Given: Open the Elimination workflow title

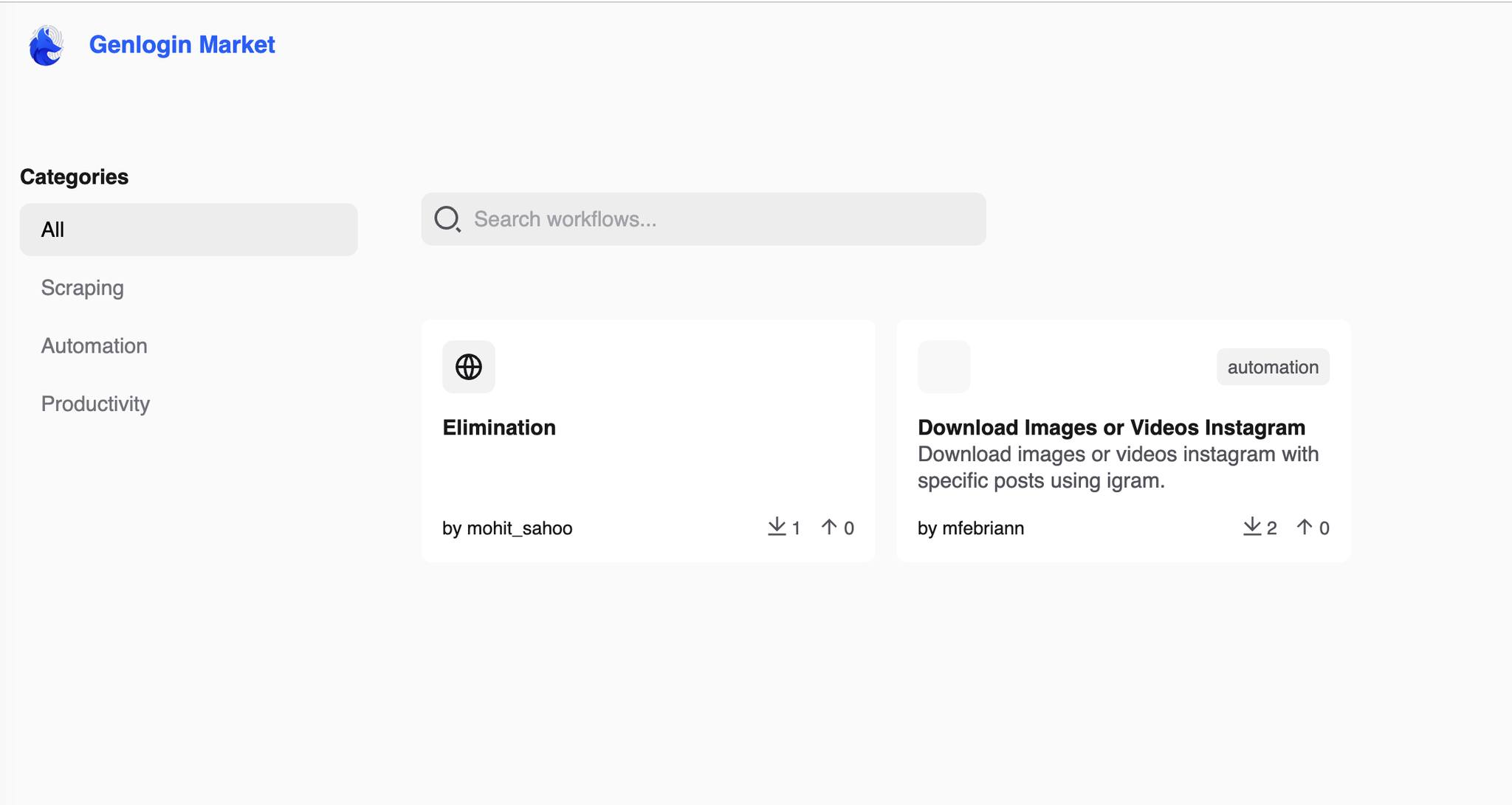Looking at the screenshot, I should click(x=499, y=428).
